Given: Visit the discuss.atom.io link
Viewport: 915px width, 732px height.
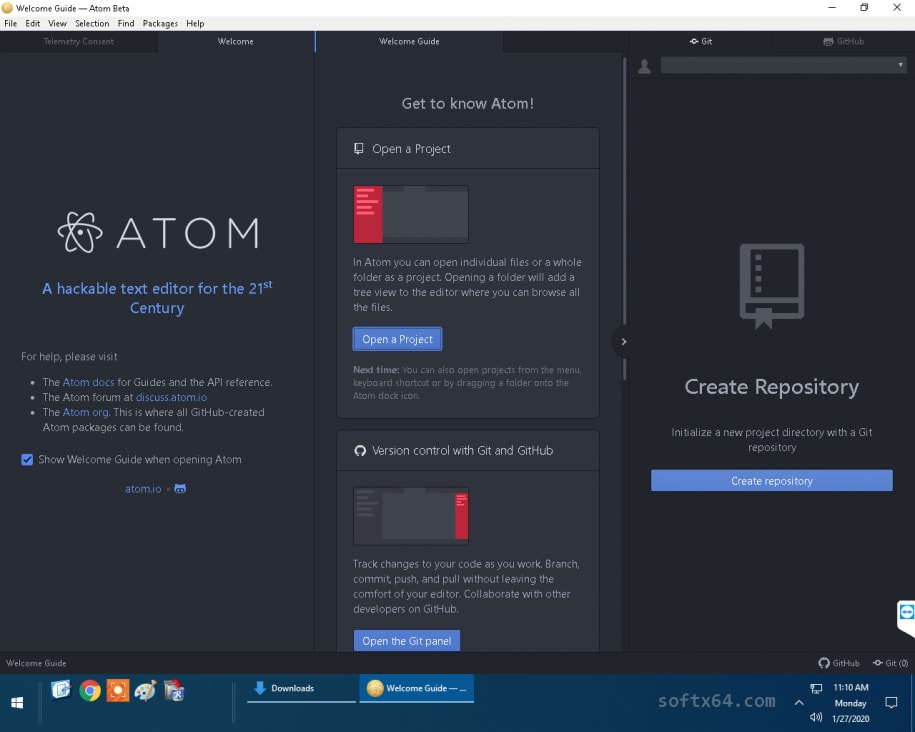Looking at the screenshot, I should pos(171,398).
